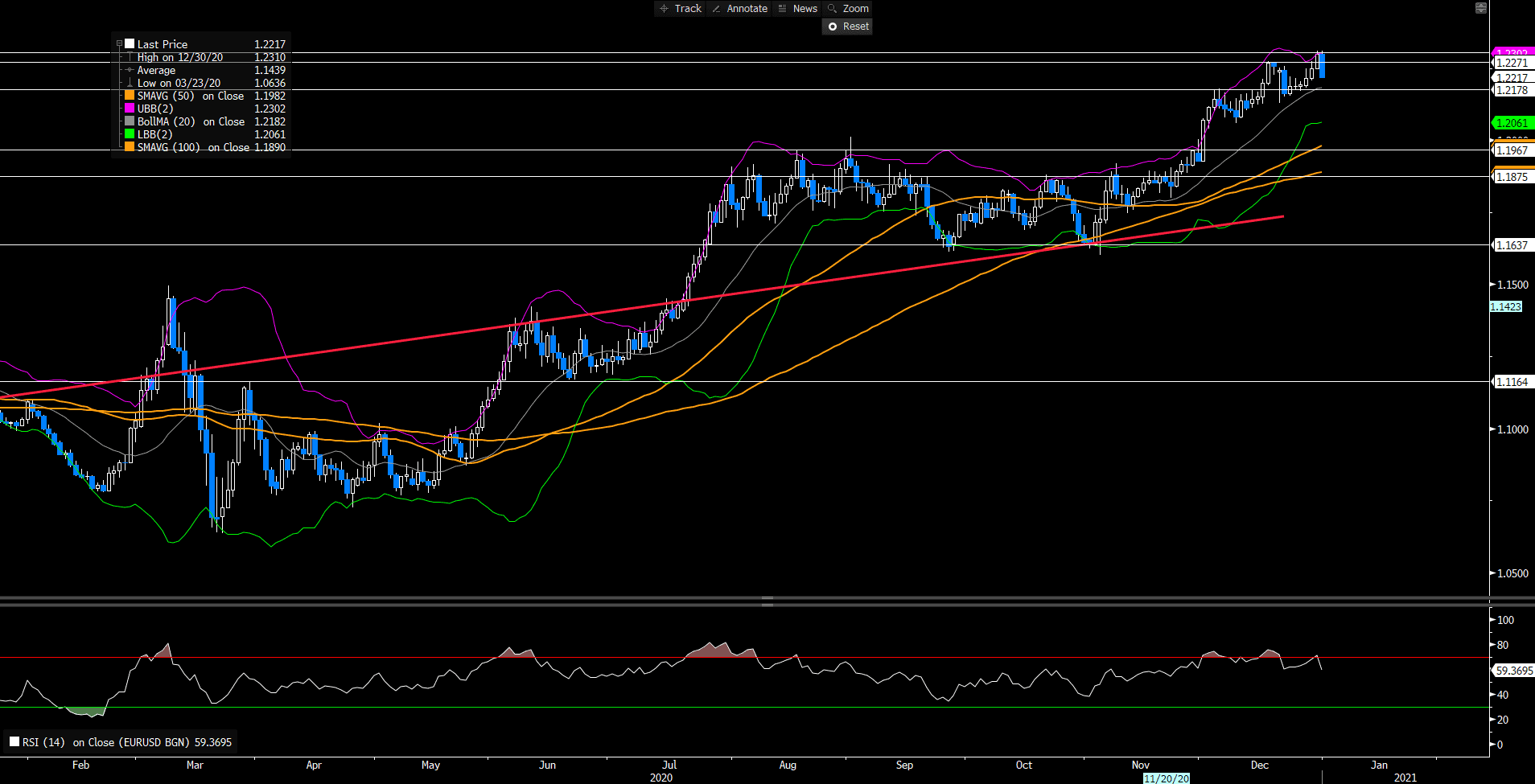Image resolution: width=1535 pixels, height=784 pixels.
Task: Click the High marker icon in legend
Action: [x=130, y=57]
